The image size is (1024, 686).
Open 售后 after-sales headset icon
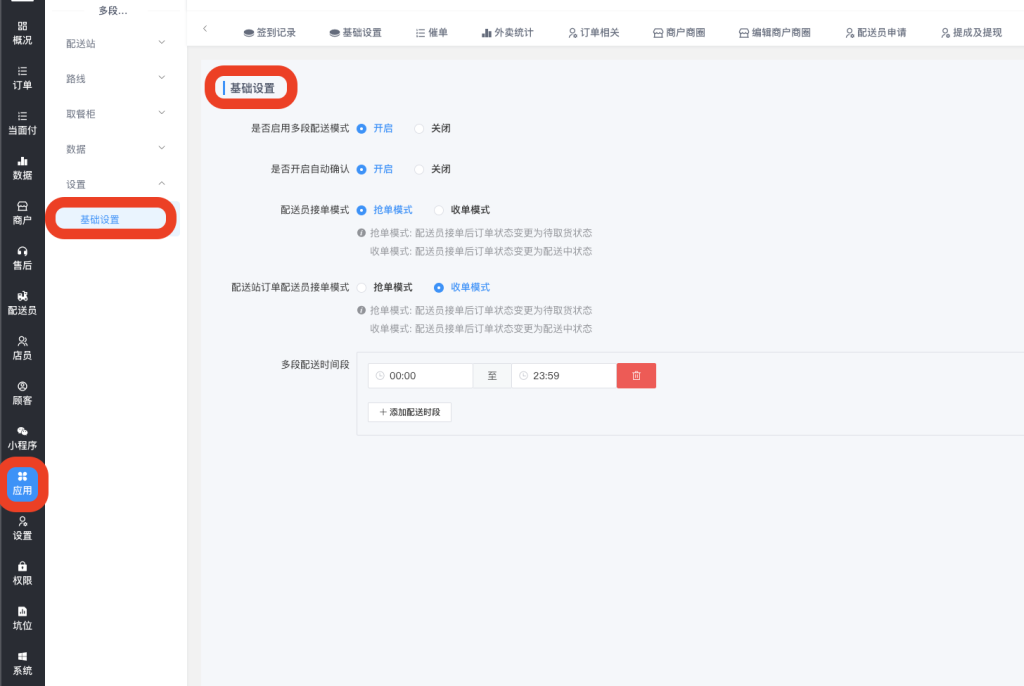point(22,258)
